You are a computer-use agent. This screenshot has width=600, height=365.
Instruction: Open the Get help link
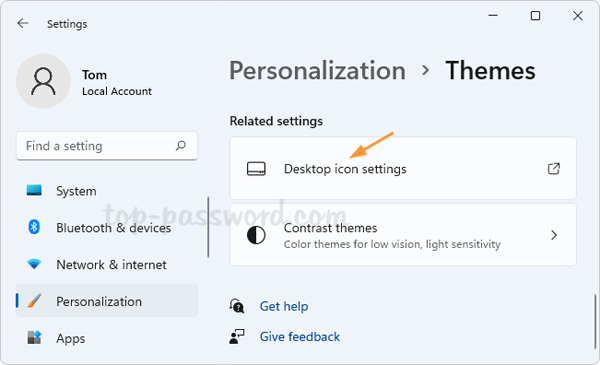(284, 306)
